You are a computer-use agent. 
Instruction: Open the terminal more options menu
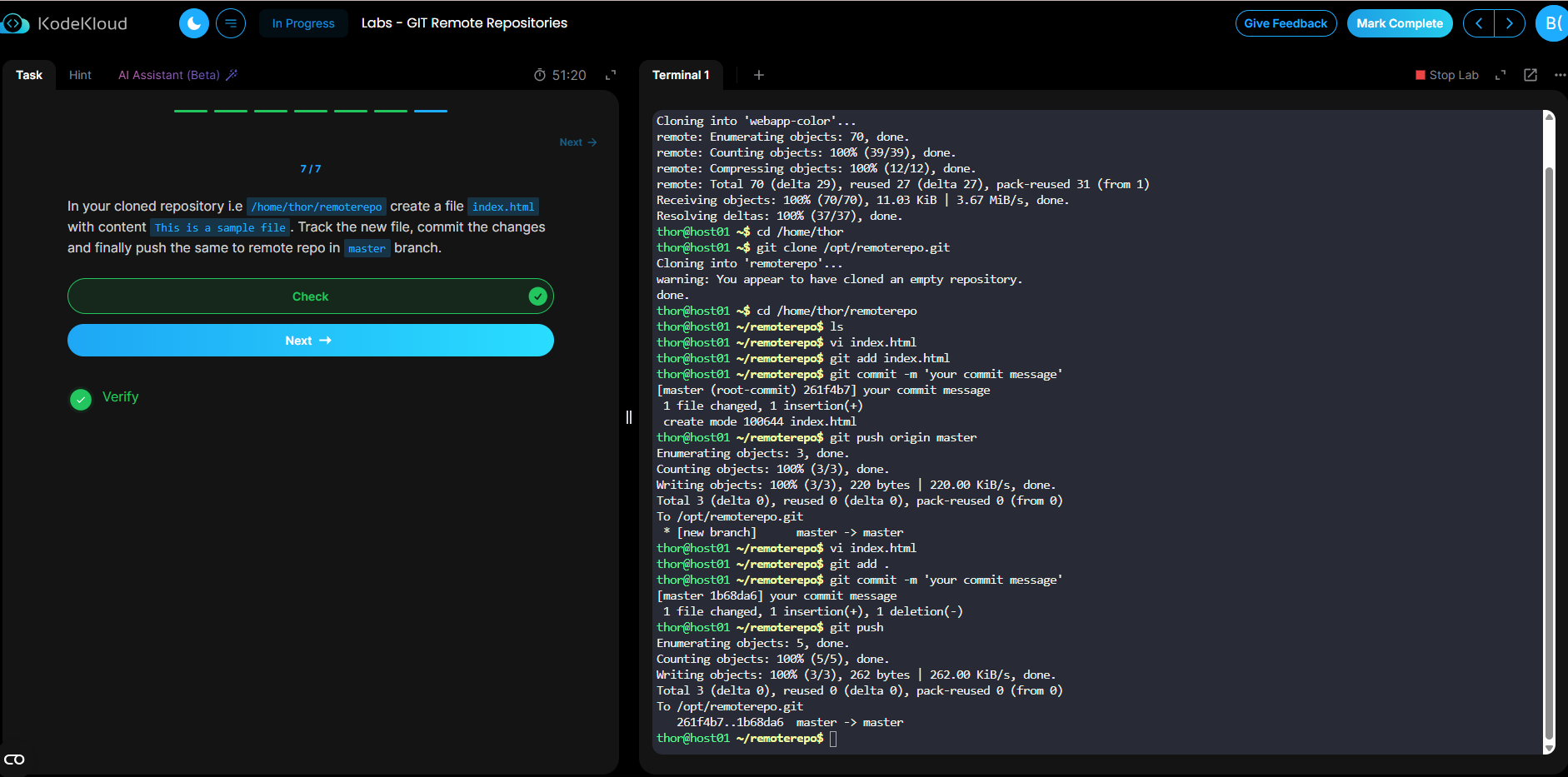click(x=1560, y=75)
